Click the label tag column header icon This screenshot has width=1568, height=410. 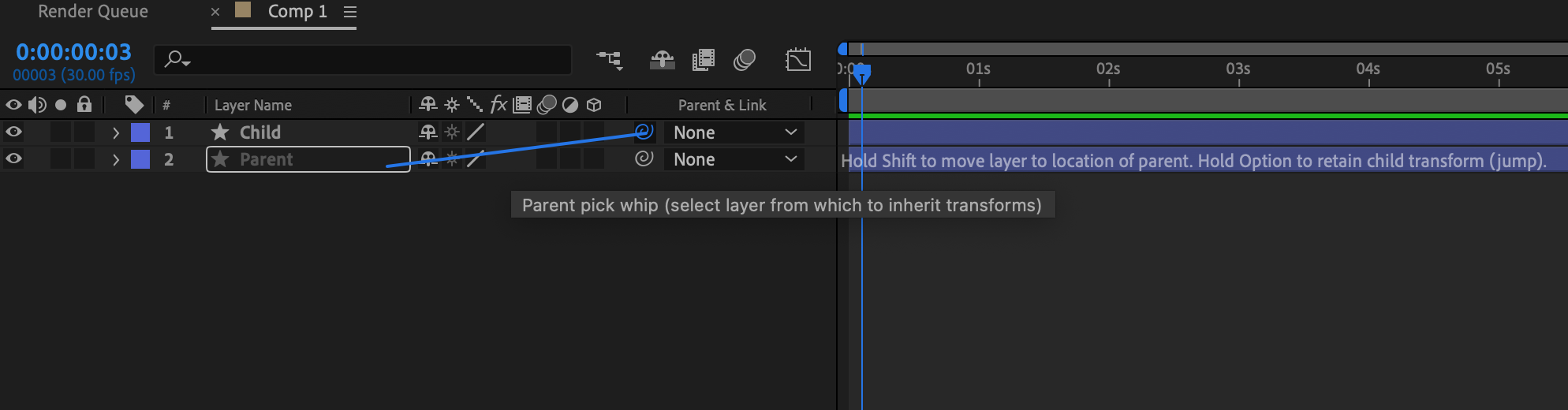(x=134, y=104)
